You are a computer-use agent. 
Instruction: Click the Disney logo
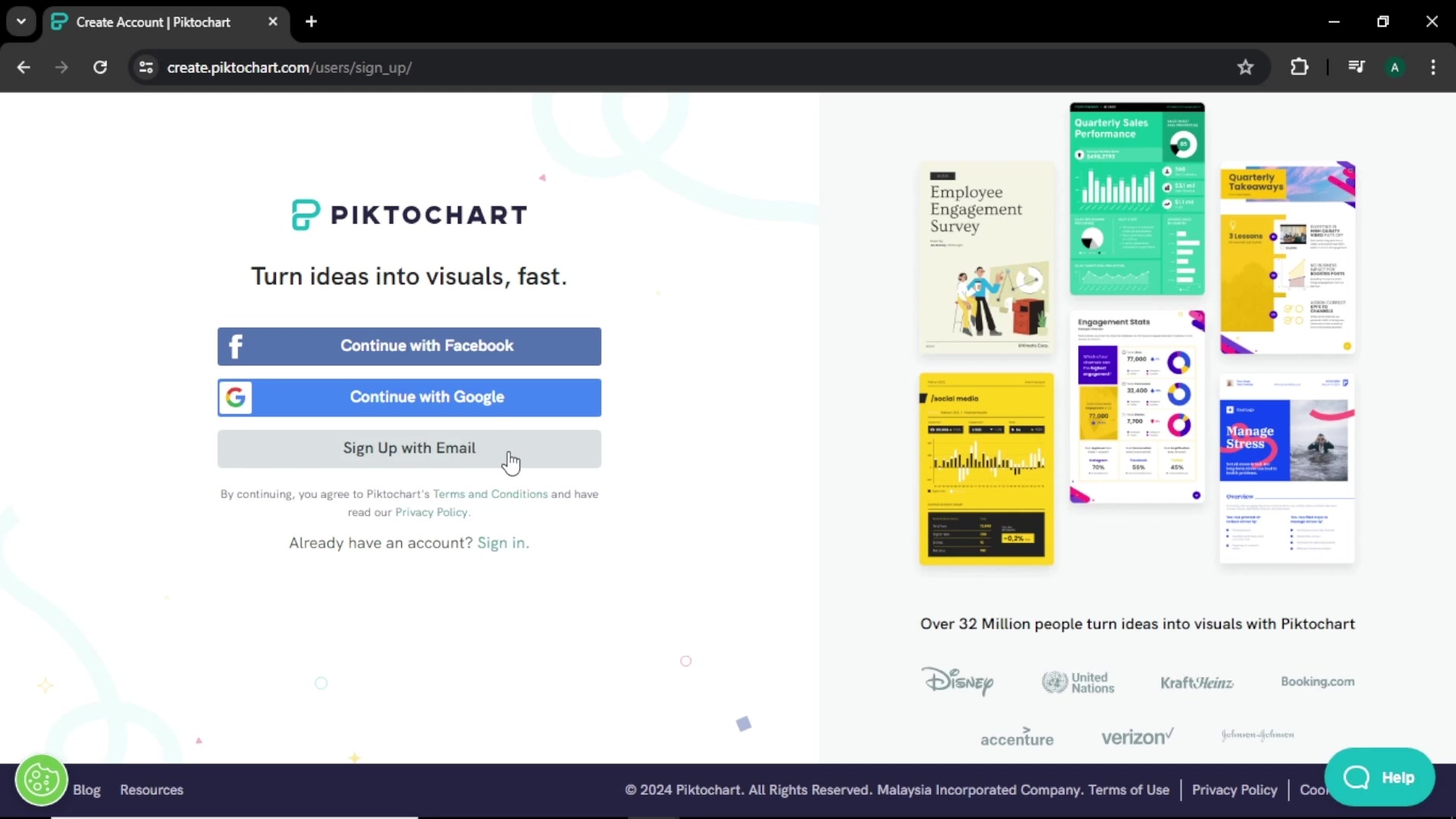959,681
